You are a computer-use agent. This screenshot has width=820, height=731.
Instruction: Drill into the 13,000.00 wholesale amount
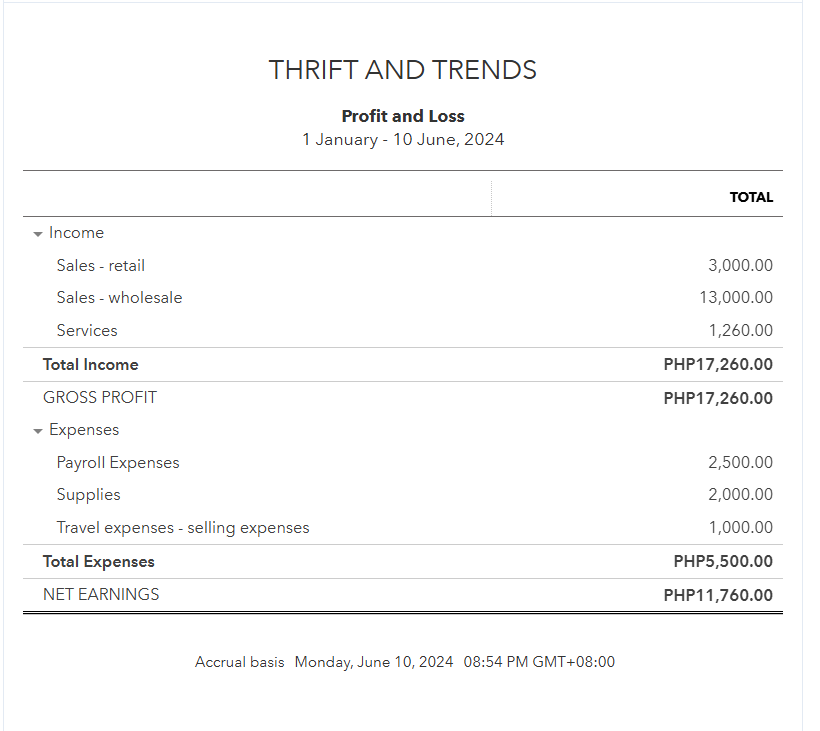[x=736, y=297]
